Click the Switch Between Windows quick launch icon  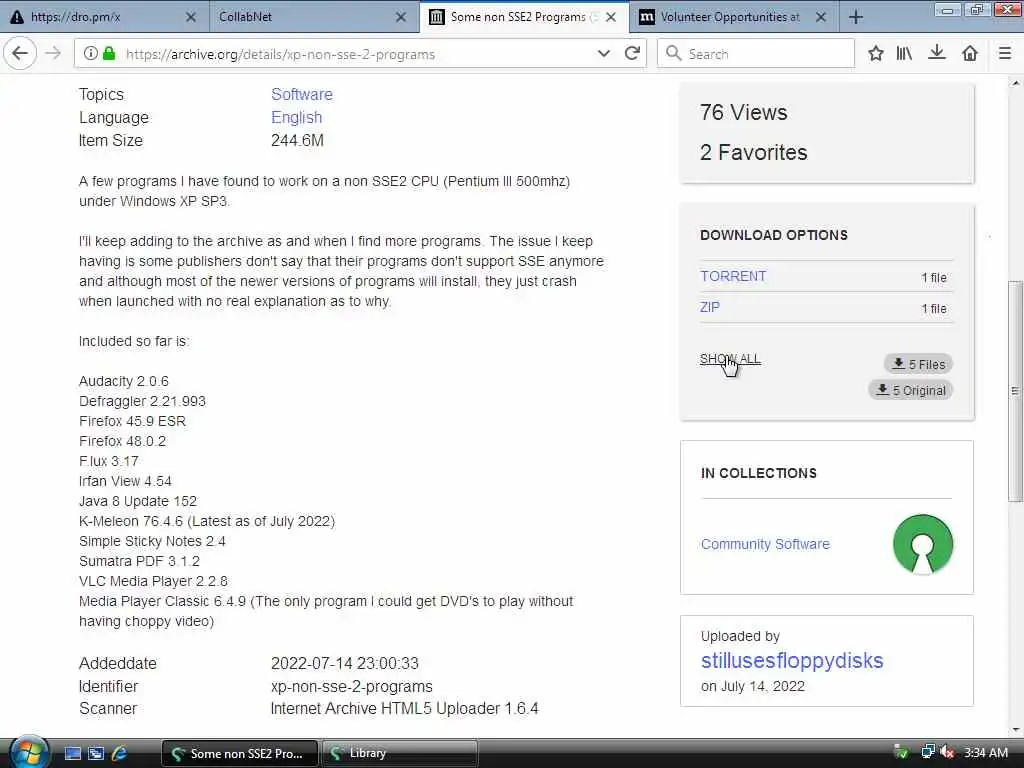click(x=96, y=753)
